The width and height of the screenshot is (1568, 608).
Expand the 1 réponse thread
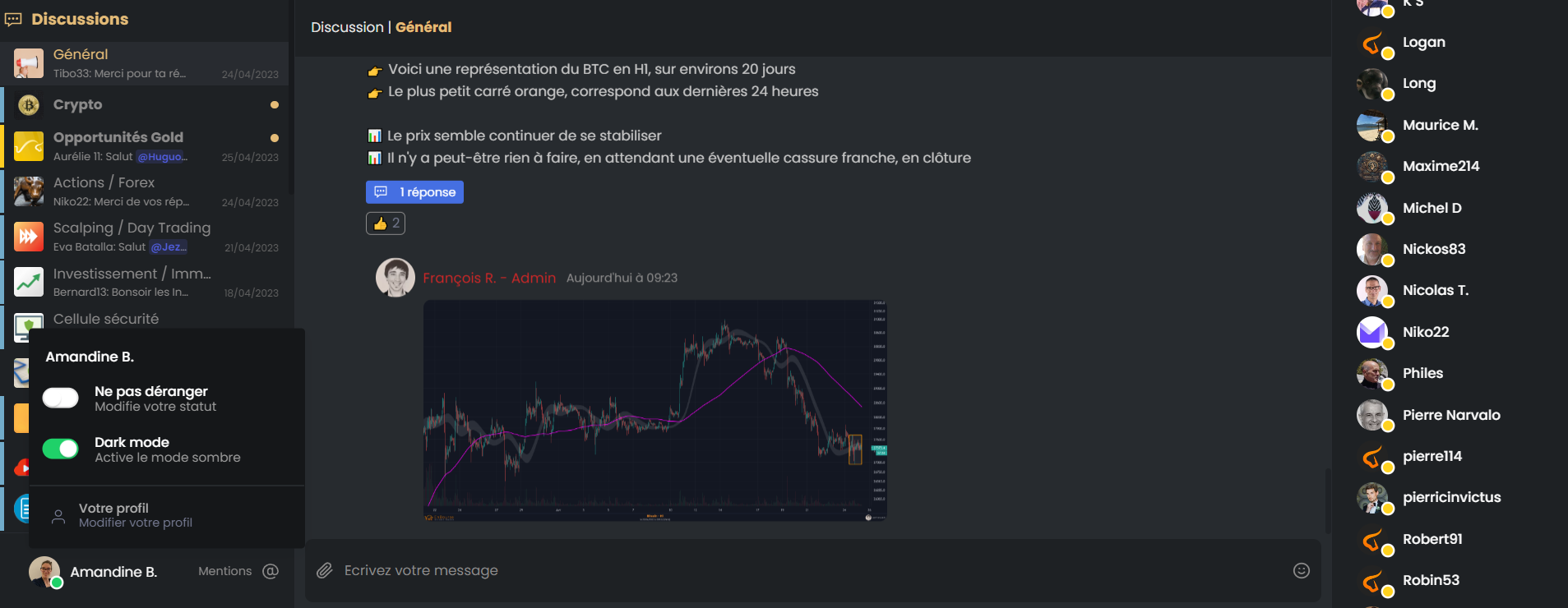(x=414, y=192)
